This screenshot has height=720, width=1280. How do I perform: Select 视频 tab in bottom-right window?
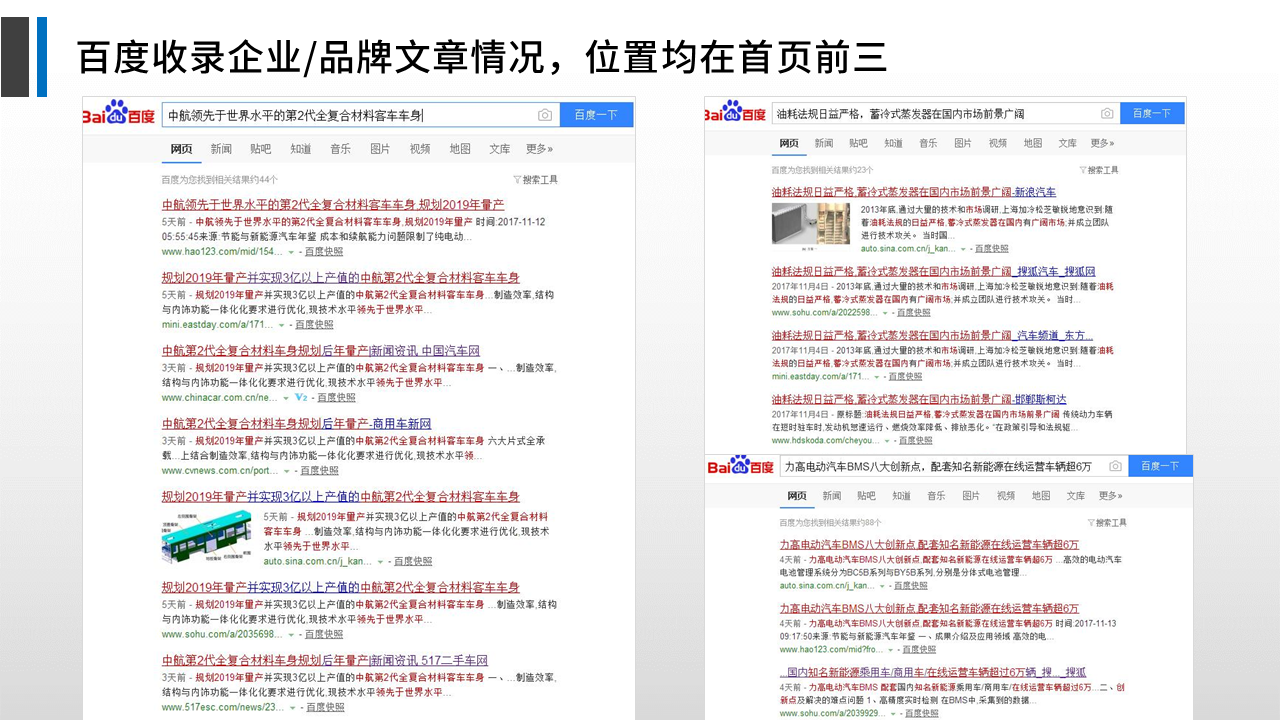(1006, 495)
